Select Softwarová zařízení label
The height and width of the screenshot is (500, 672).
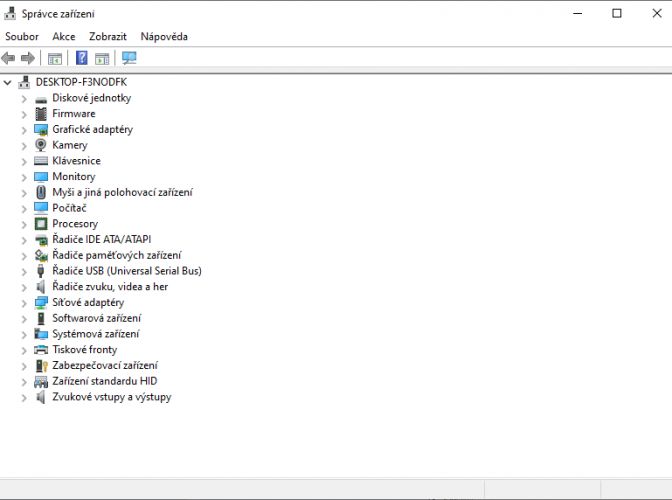click(96, 318)
